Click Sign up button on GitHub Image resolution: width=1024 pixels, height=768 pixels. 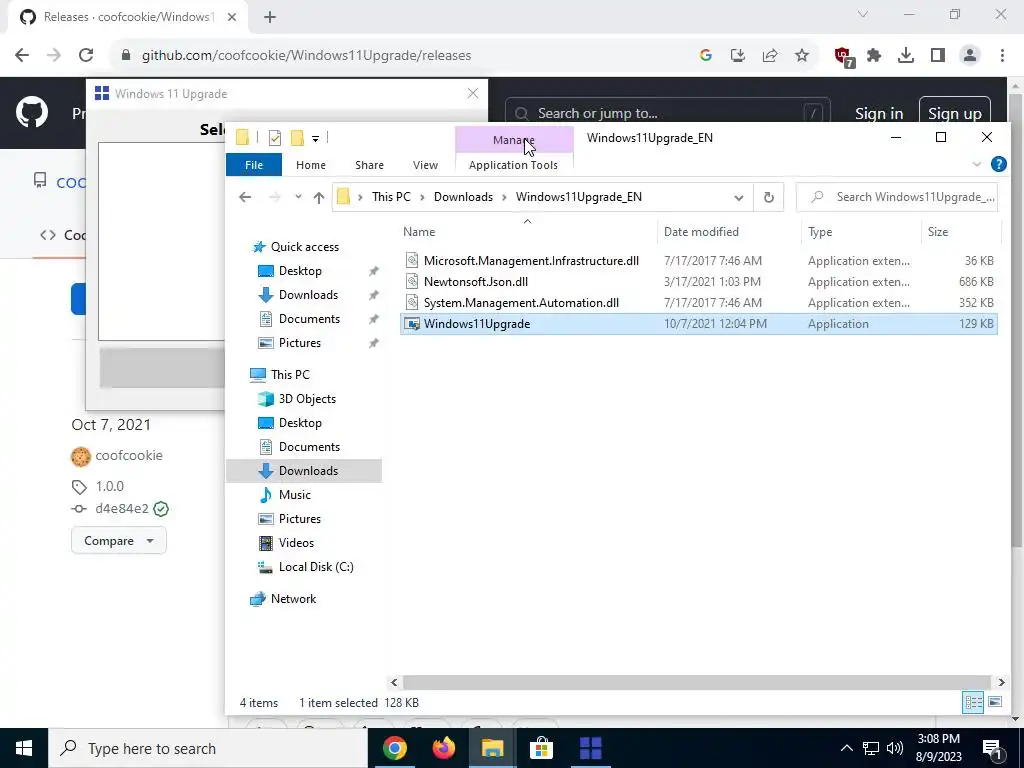pos(955,113)
